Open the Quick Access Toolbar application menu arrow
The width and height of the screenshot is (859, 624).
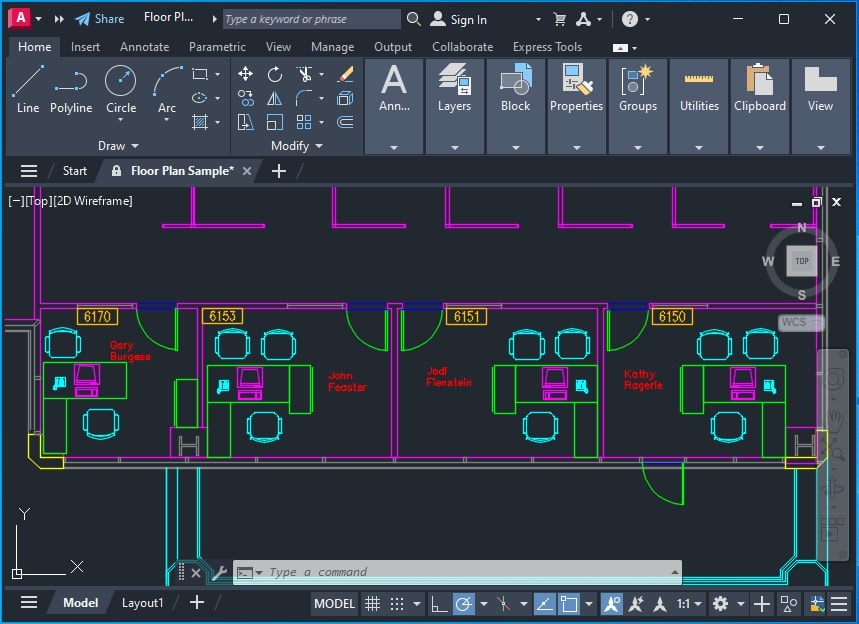pos(38,19)
